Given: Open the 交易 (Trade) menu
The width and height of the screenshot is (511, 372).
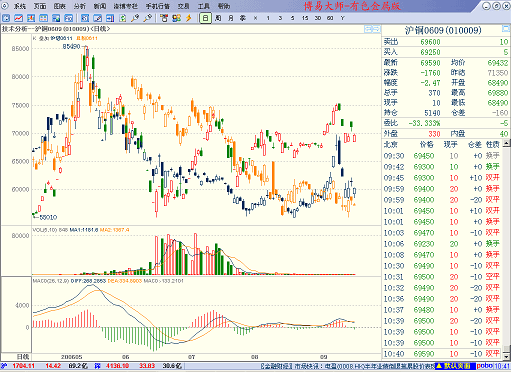Looking at the screenshot, I should (x=183, y=6).
